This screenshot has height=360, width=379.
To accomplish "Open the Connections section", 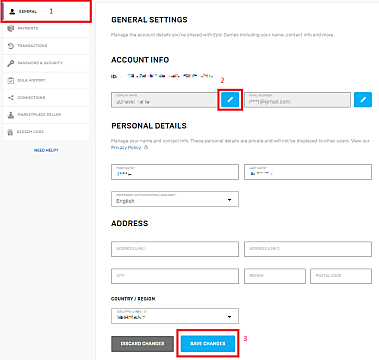I will (46, 98).
